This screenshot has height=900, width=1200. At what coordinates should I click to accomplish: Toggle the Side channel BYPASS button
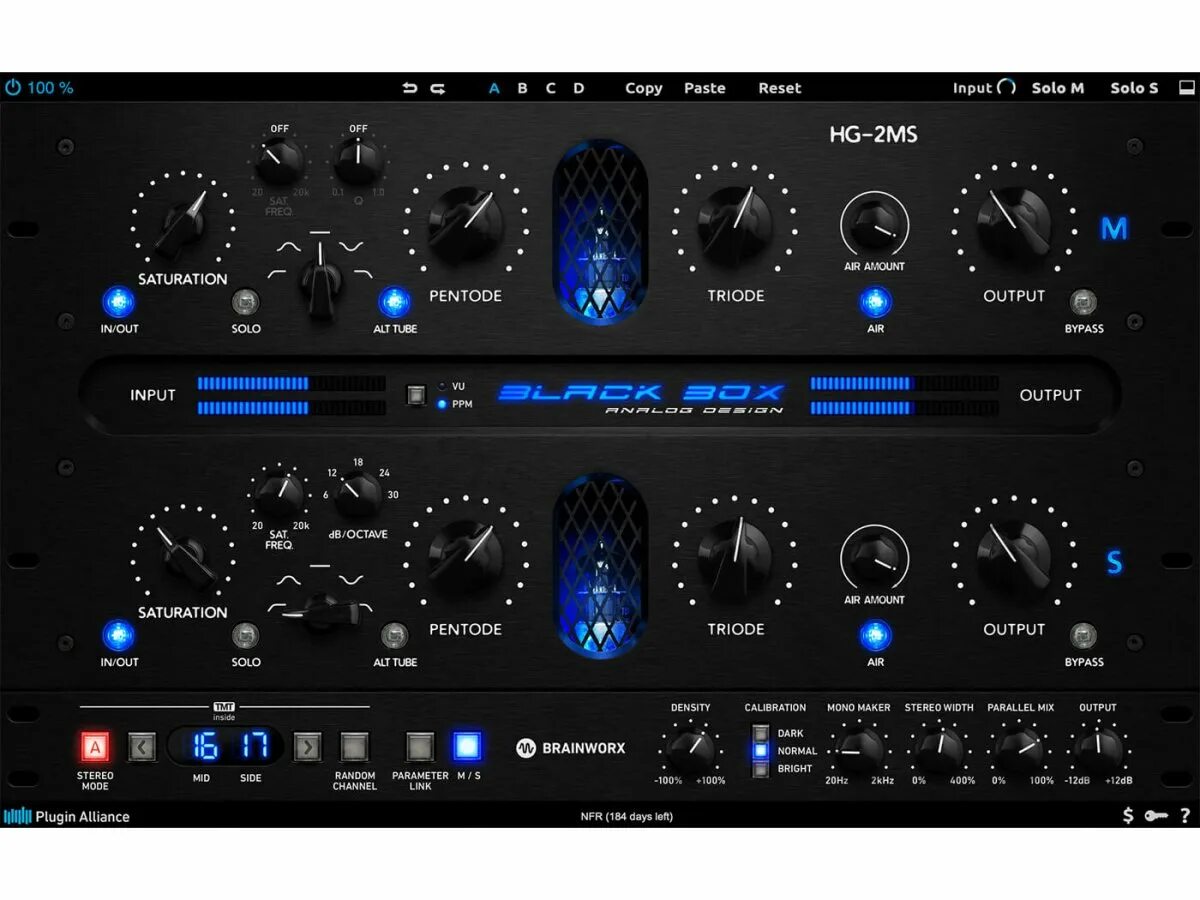(x=1084, y=635)
